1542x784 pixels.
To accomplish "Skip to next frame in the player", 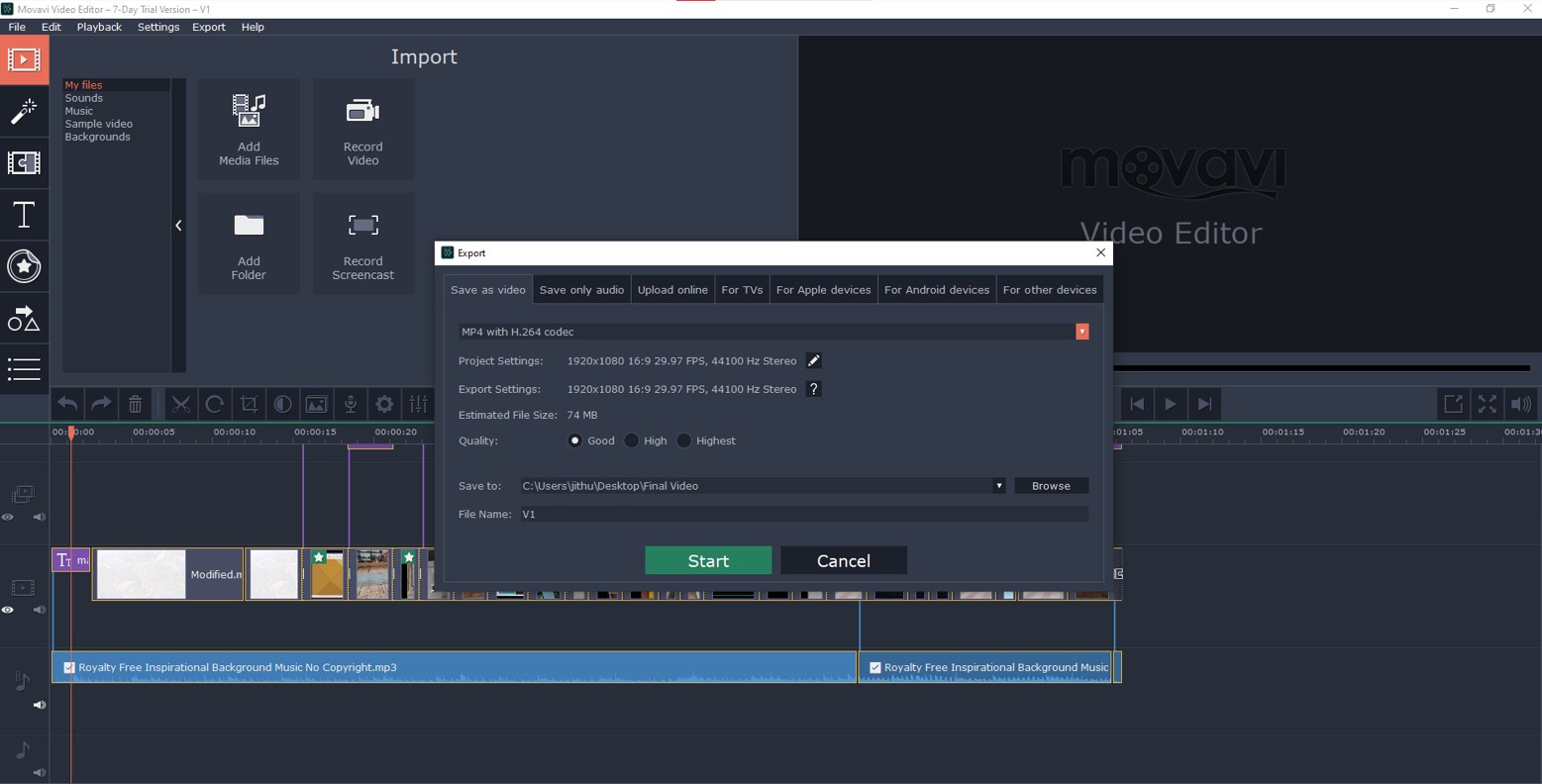I will [1204, 404].
